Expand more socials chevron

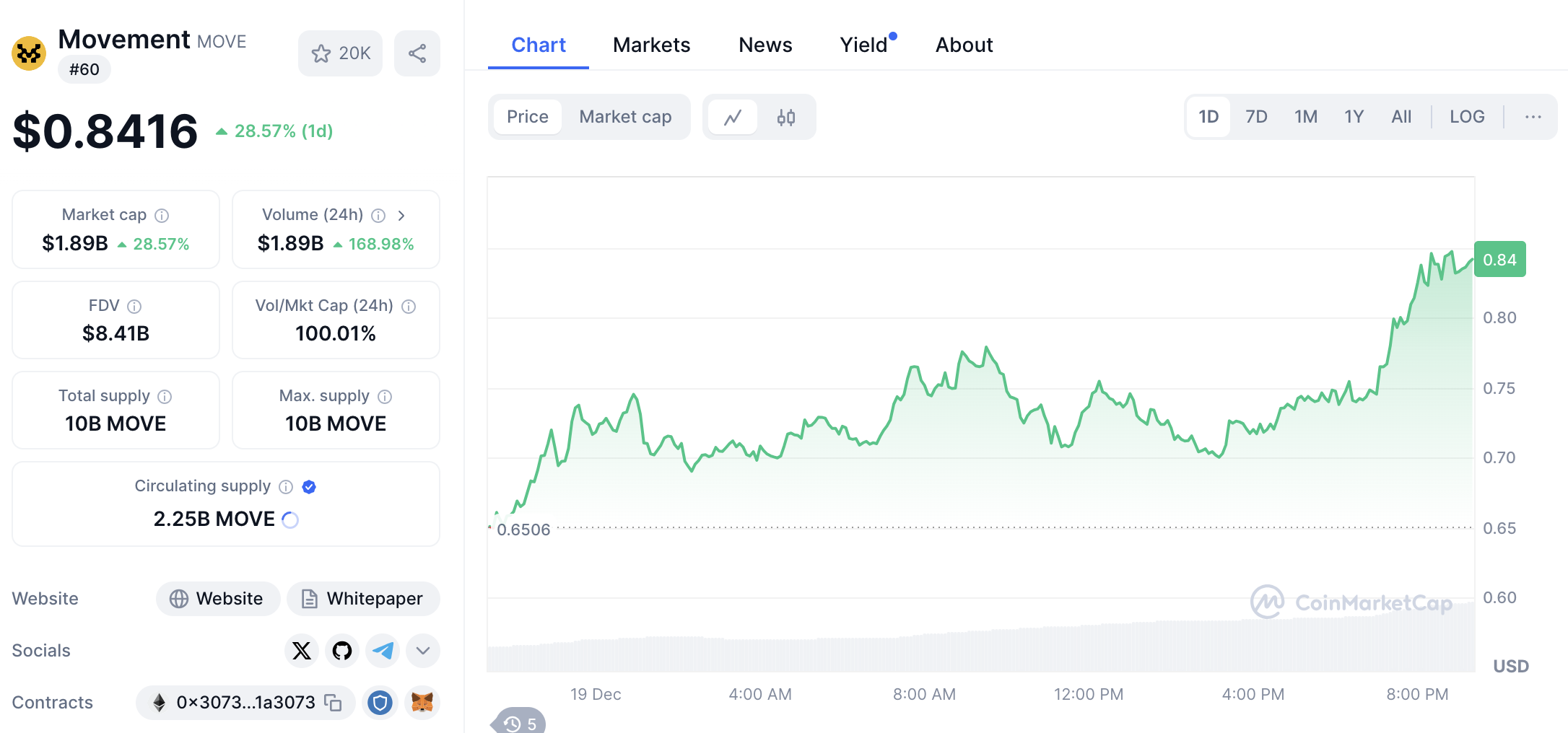click(423, 651)
